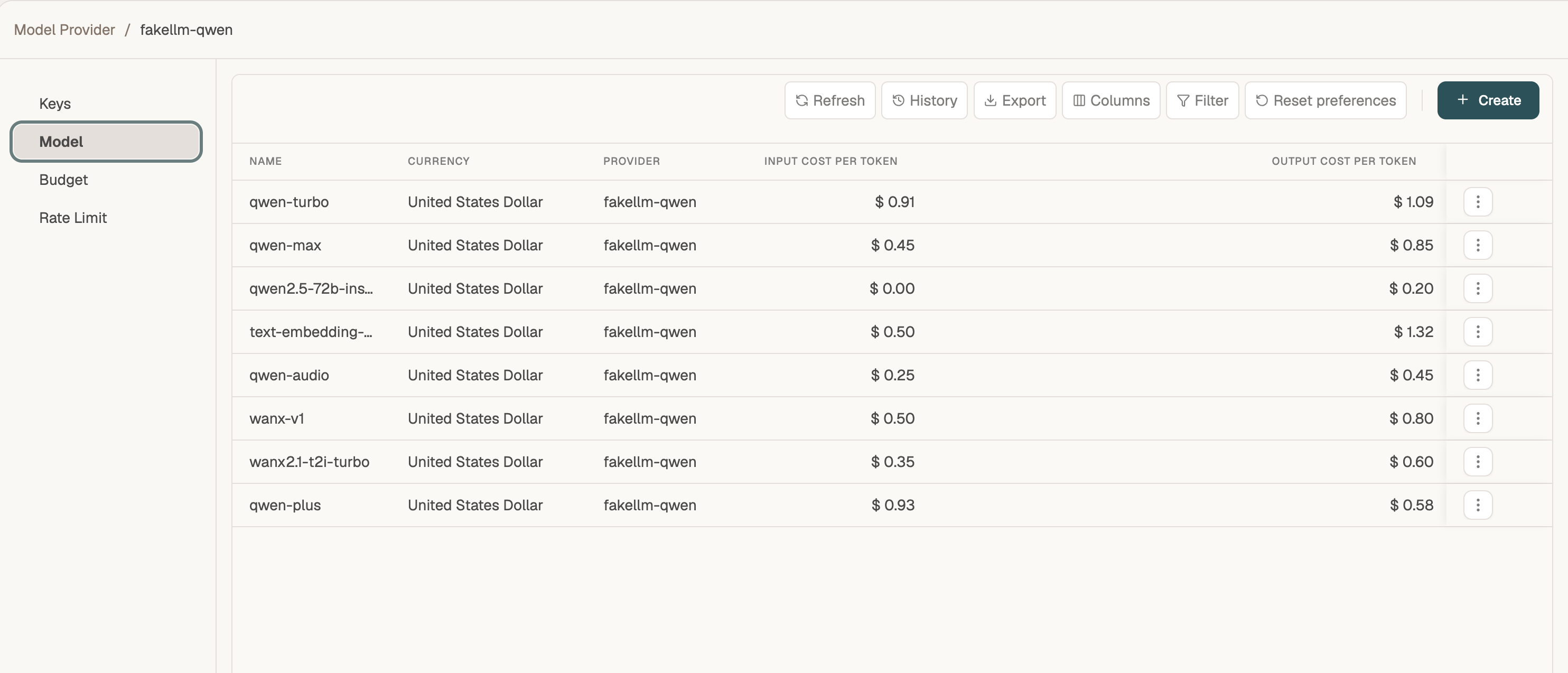This screenshot has height=673, width=1568.
Task: Open row actions menu for qwen-turbo
Action: click(x=1477, y=201)
